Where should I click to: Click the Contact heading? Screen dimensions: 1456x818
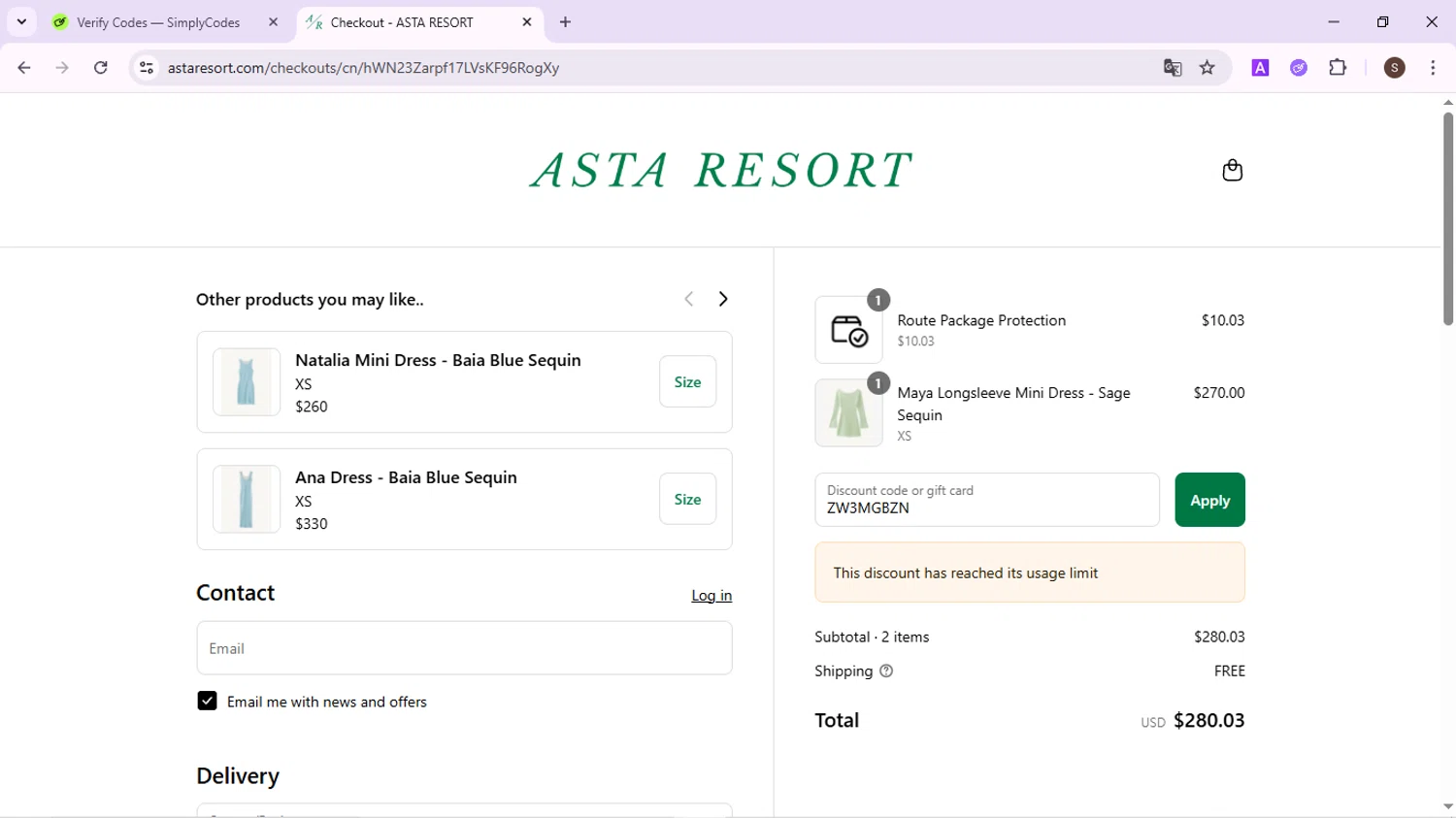pos(236,593)
